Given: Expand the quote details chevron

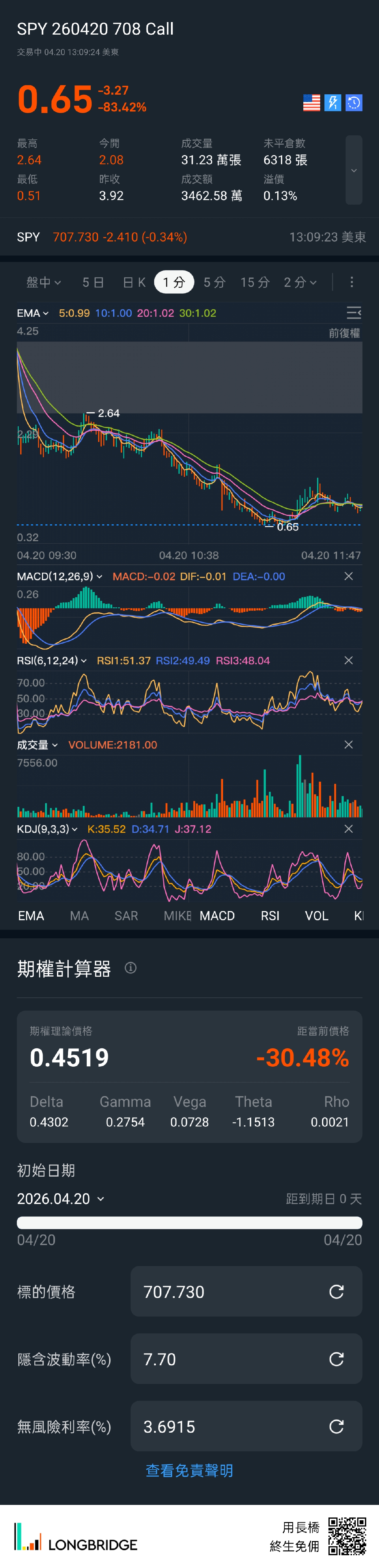Looking at the screenshot, I should click(353, 171).
